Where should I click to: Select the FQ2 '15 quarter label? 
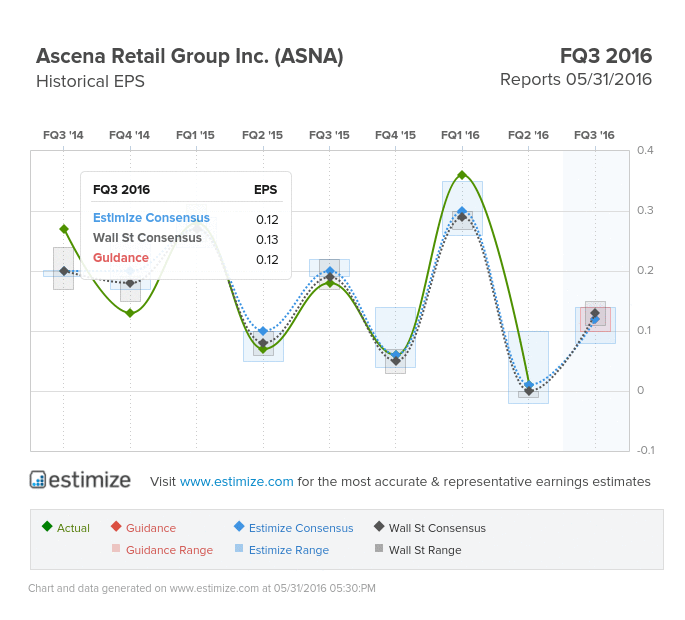[x=263, y=135]
